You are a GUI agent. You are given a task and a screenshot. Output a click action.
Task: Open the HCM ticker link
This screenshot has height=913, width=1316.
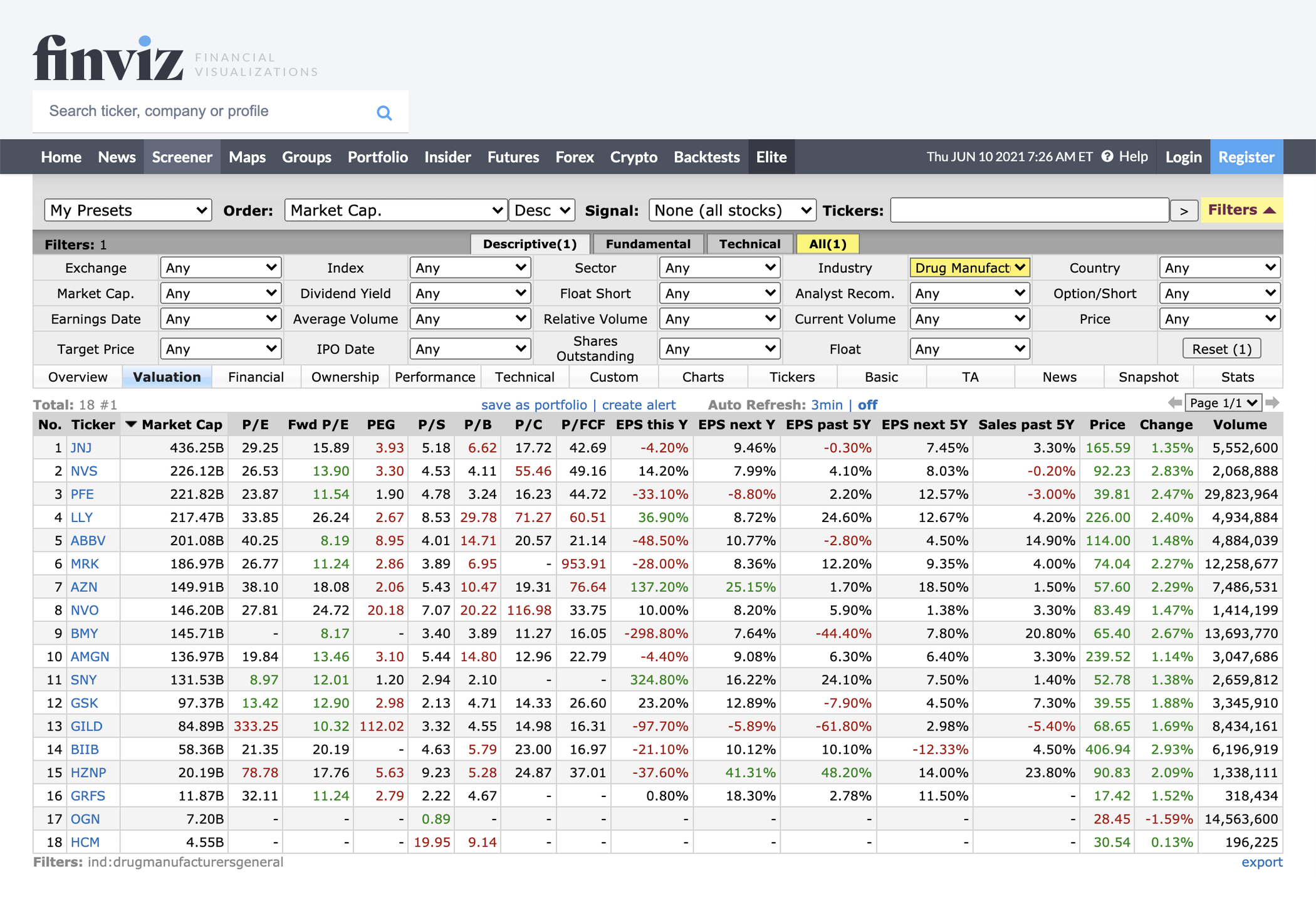85,842
